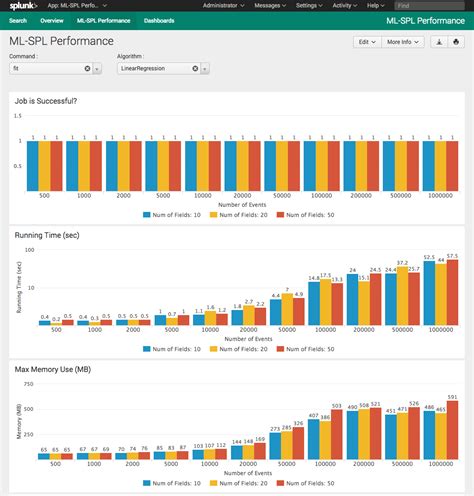Open the Messages menu
This screenshot has width=474, height=496.
point(270,6)
